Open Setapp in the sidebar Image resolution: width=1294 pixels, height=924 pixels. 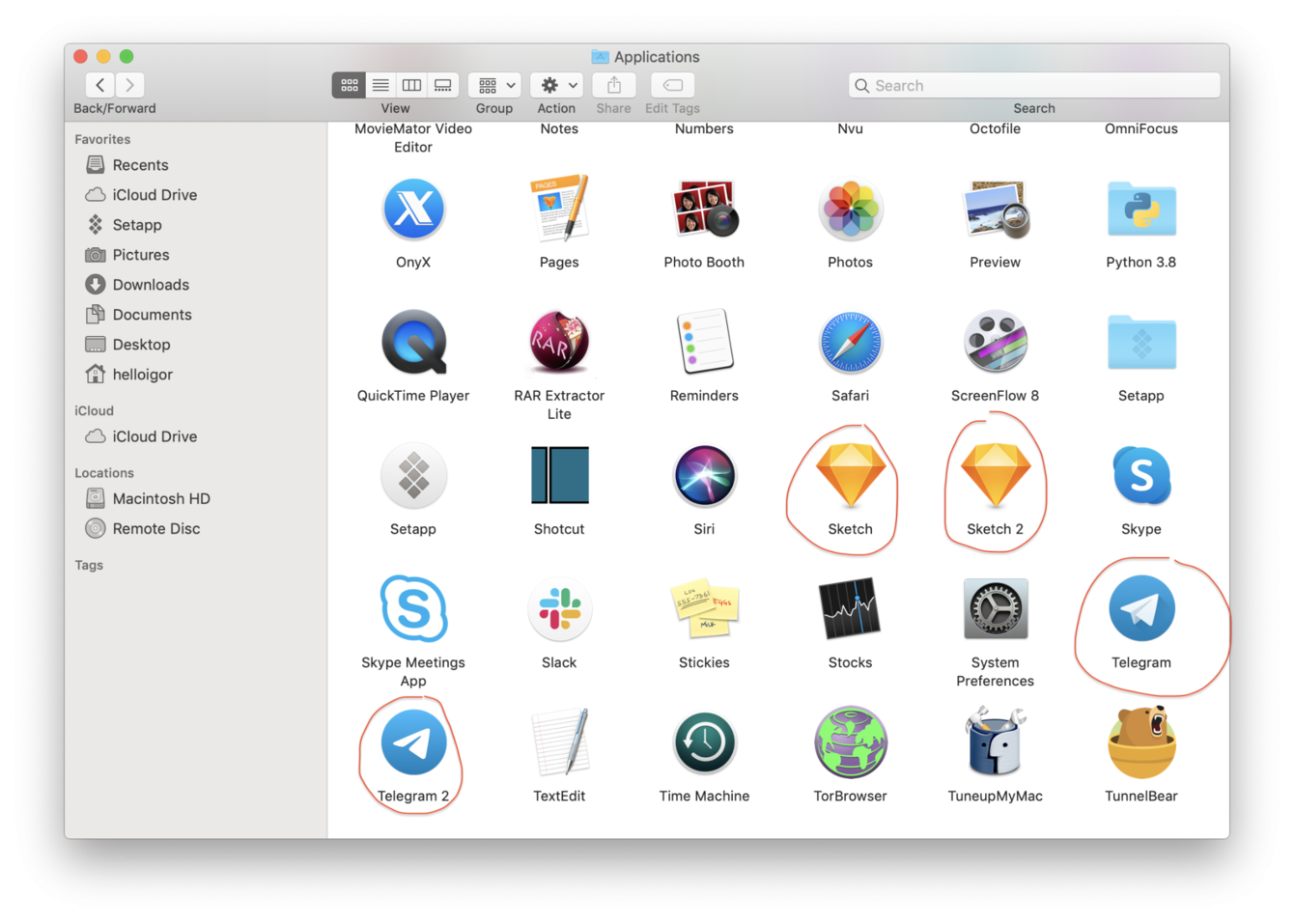coord(137,225)
